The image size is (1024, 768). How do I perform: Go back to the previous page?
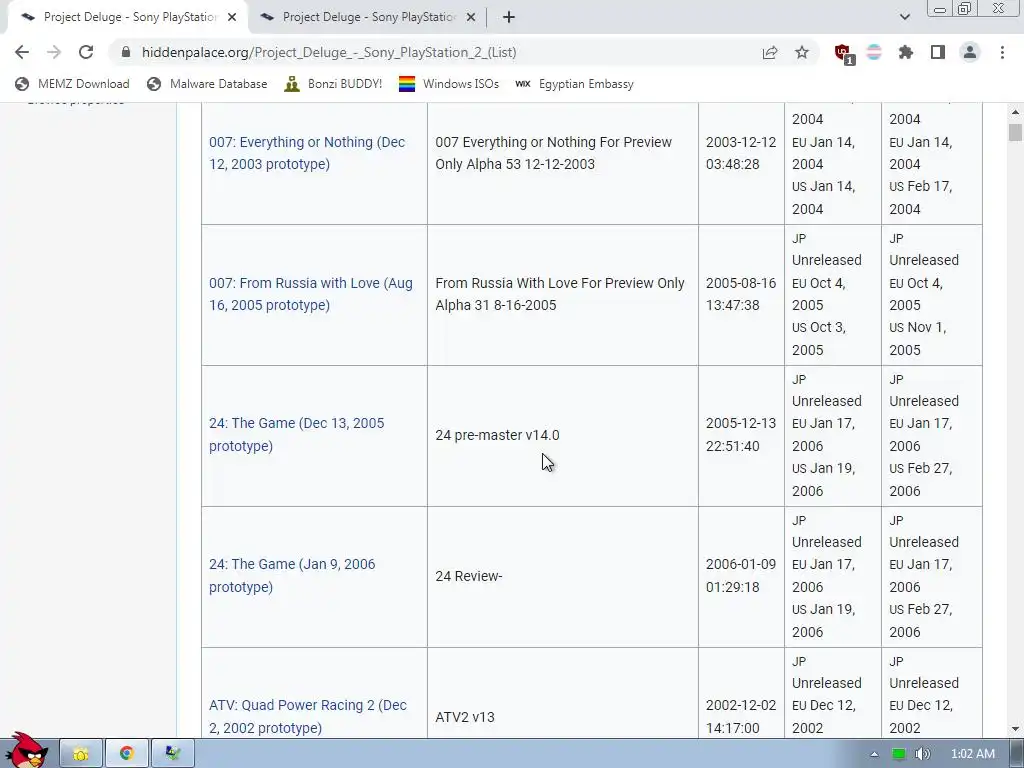click(x=22, y=52)
